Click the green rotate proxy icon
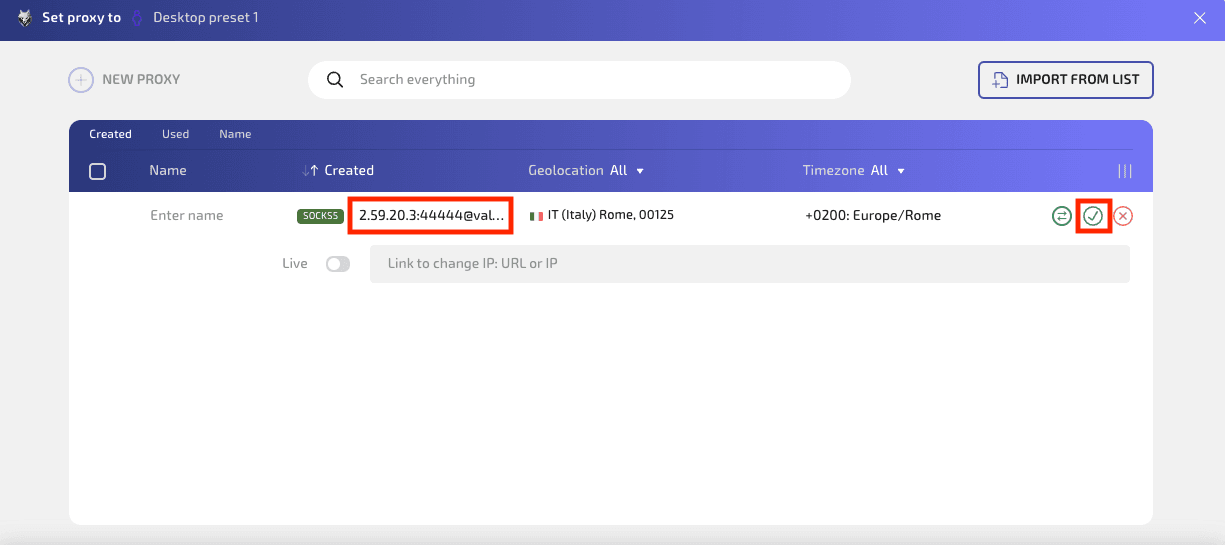Image resolution: width=1225 pixels, height=545 pixels. (1062, 216)
